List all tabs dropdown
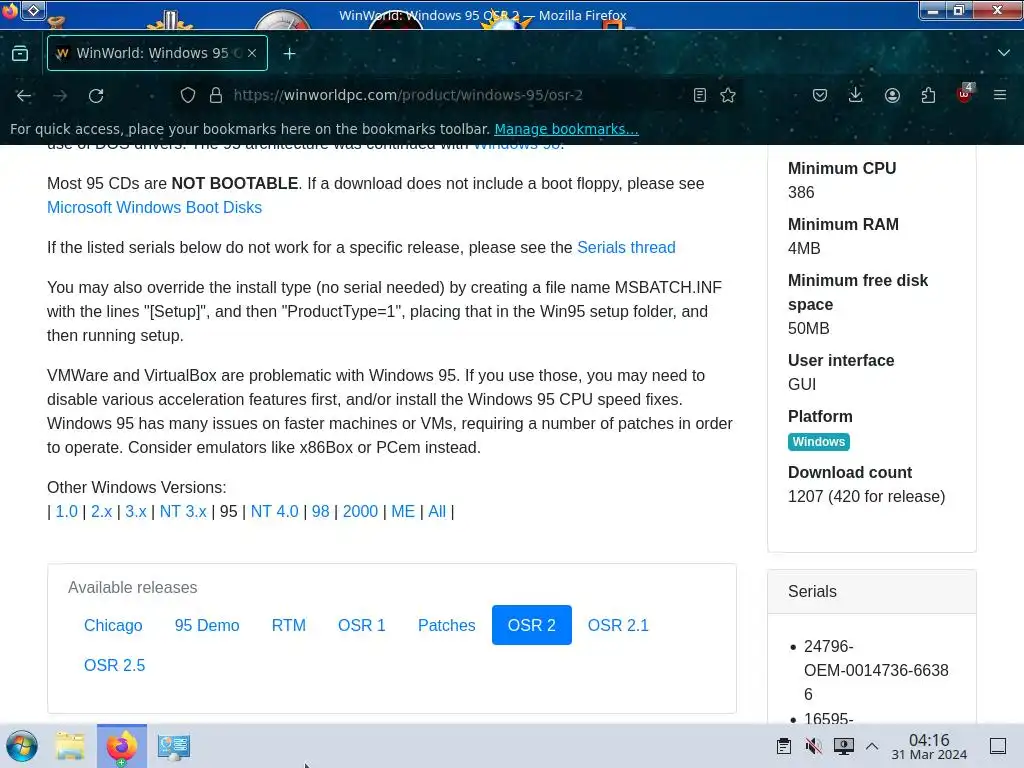This screenshot has width=1024, height=768. tap(1004, 53)
